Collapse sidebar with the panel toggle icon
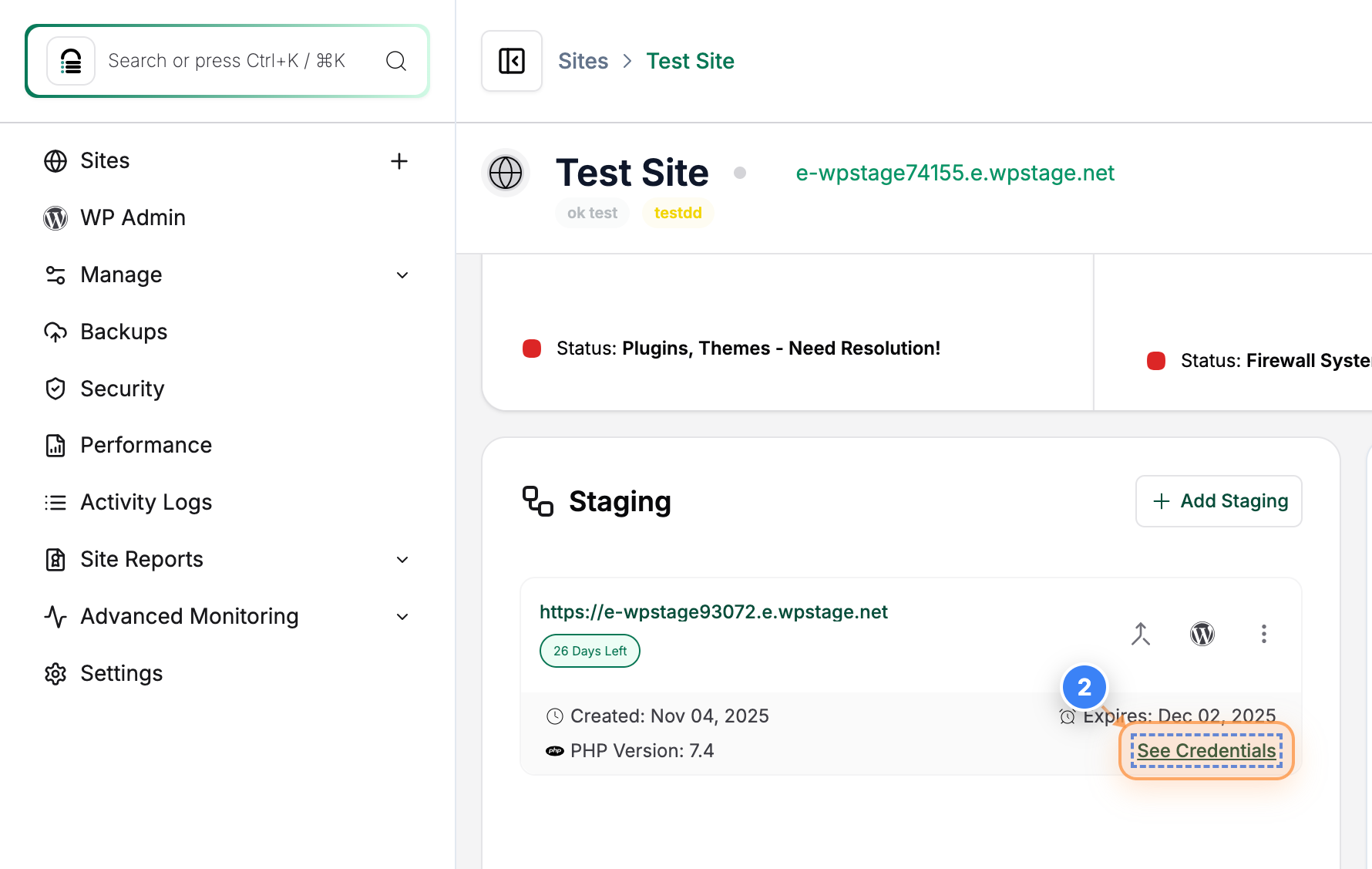The image size is (1372, 869). tap(512, 61)
